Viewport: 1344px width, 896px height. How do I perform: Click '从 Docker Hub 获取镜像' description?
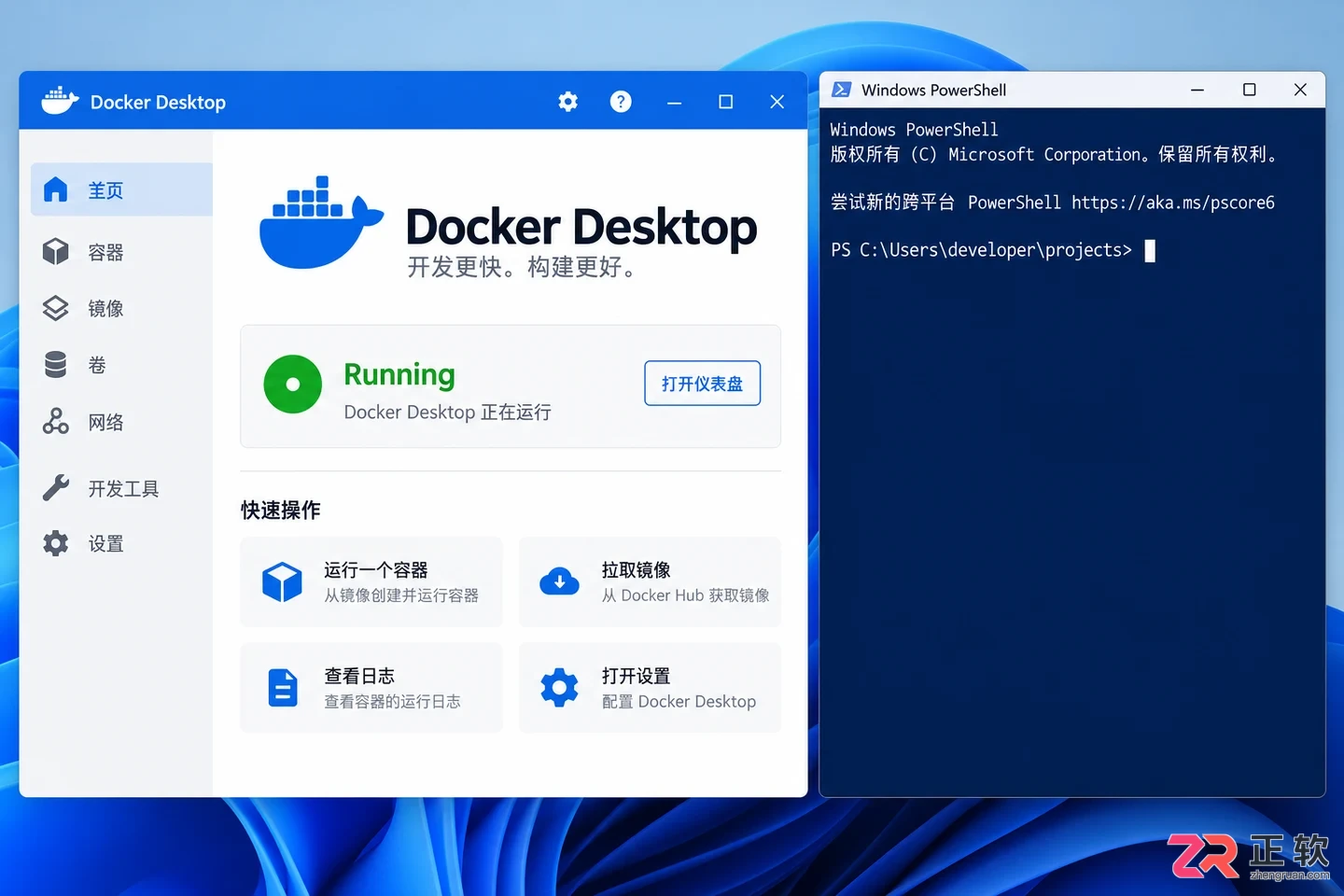[x=686, y=595]
